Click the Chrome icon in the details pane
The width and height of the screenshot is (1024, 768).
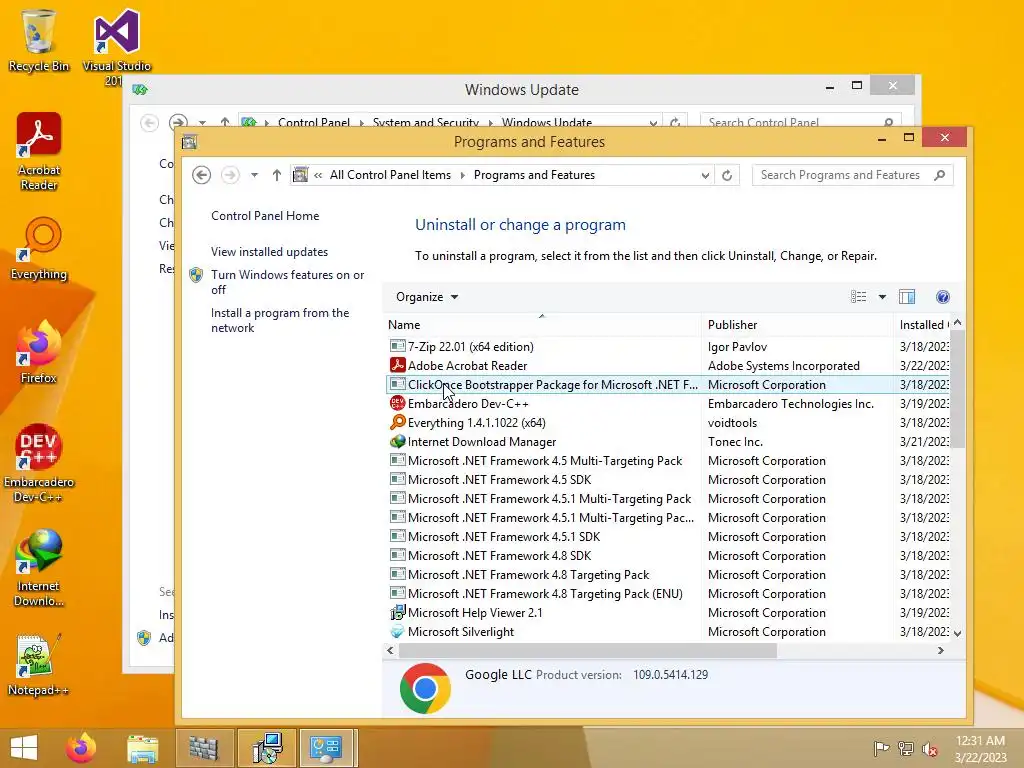coord(425,688)
